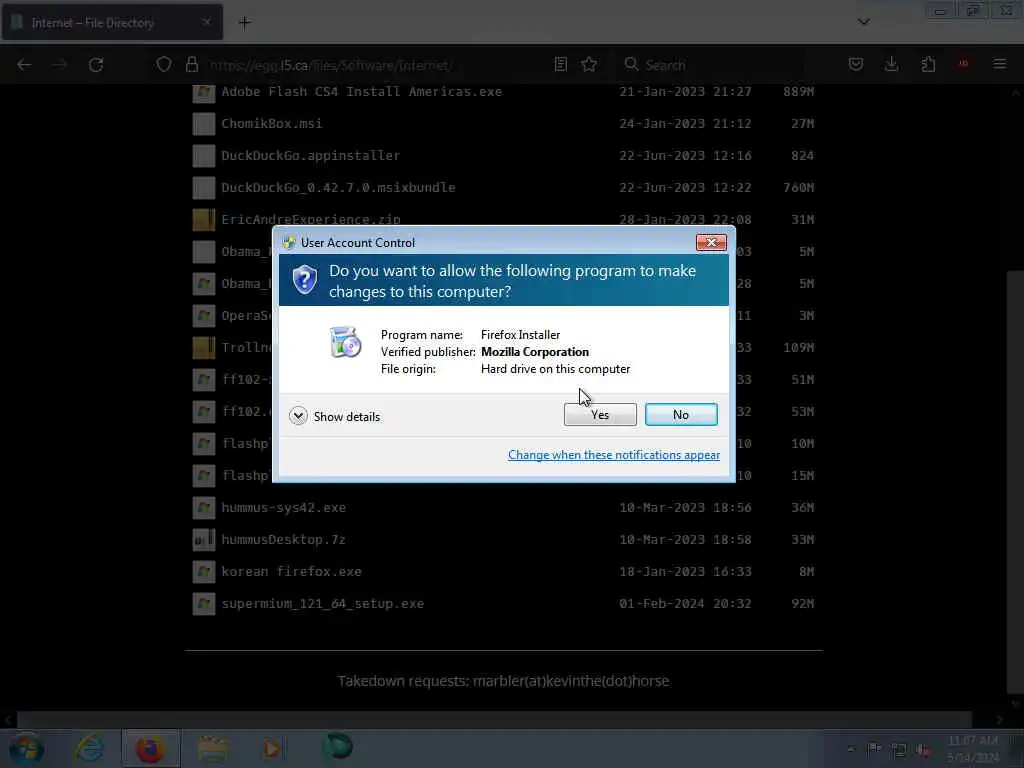Click the Firefox taskbar button
1024x768 pixels.
click(150, 748)
